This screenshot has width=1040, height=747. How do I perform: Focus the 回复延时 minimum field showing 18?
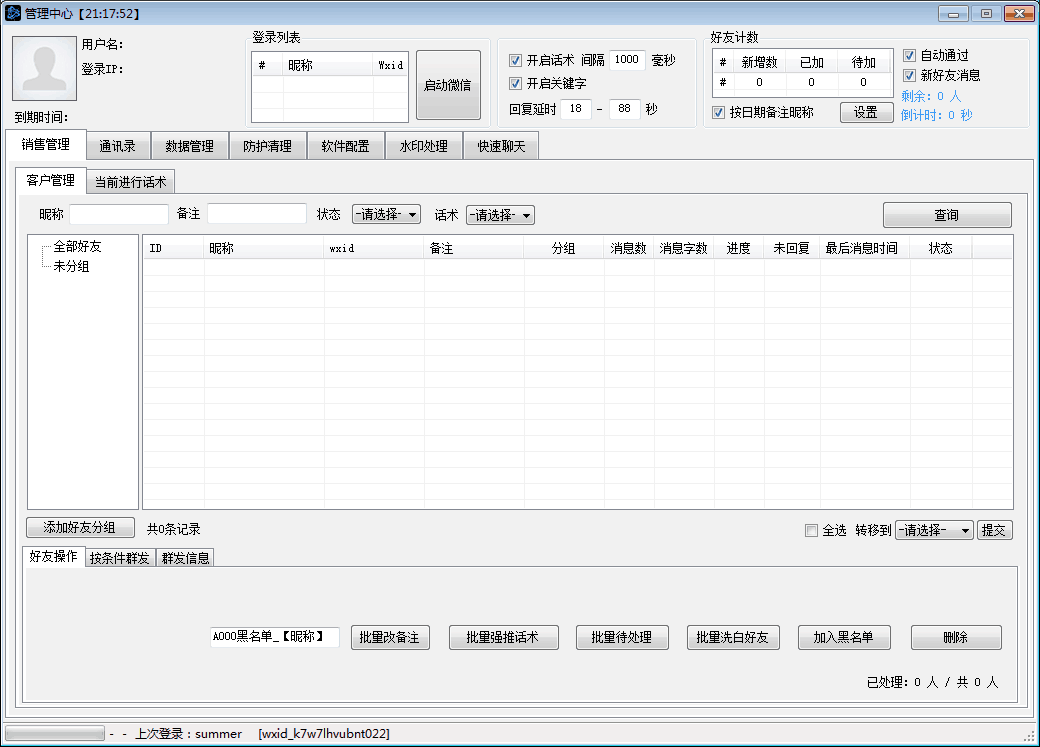coord(576,109)
